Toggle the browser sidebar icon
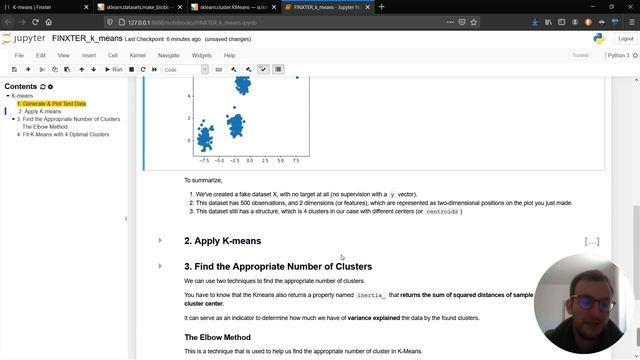This screenshot has height=360, width=640. [562, 22]
